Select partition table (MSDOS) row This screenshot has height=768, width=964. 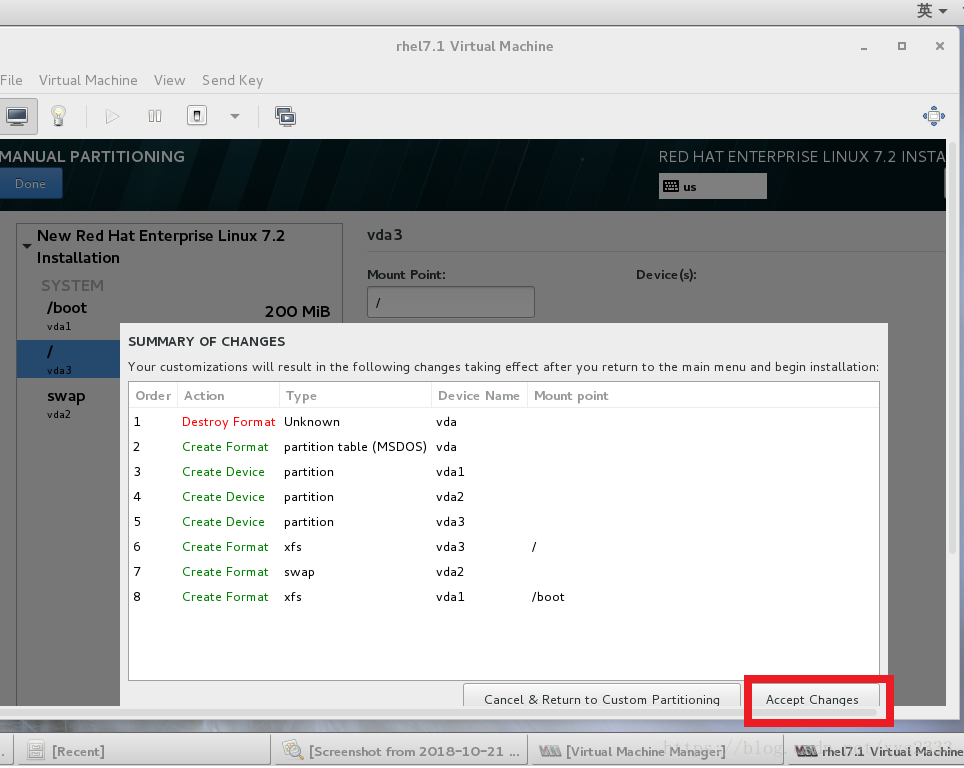tap(504, 447)
